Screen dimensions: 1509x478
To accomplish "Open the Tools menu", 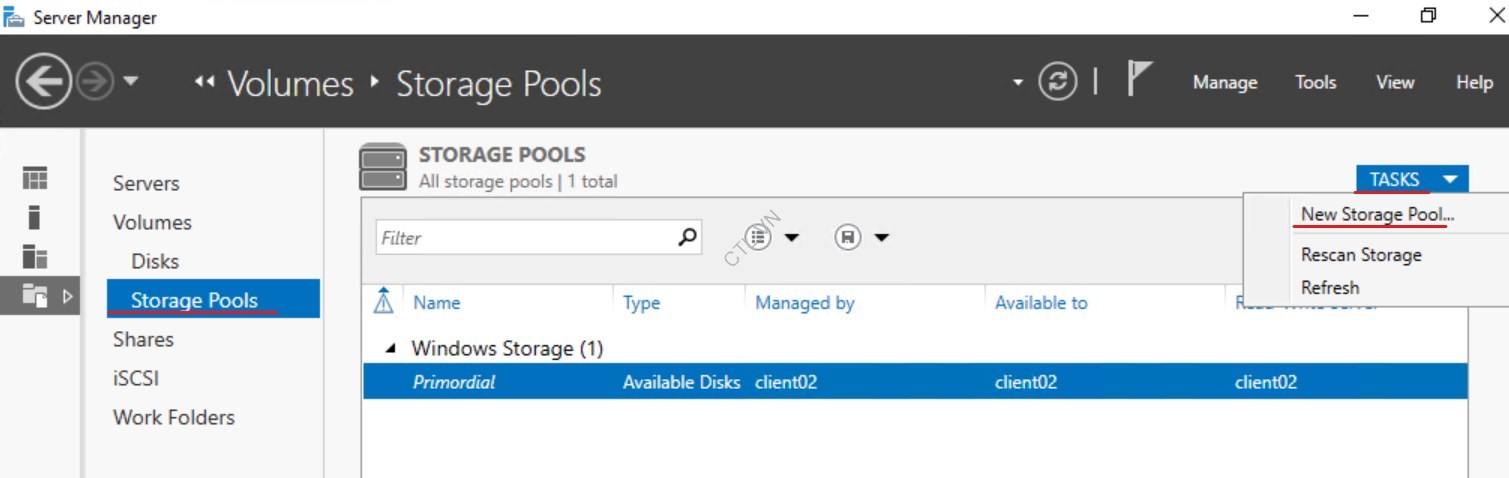I will (x=1315, y=82).
